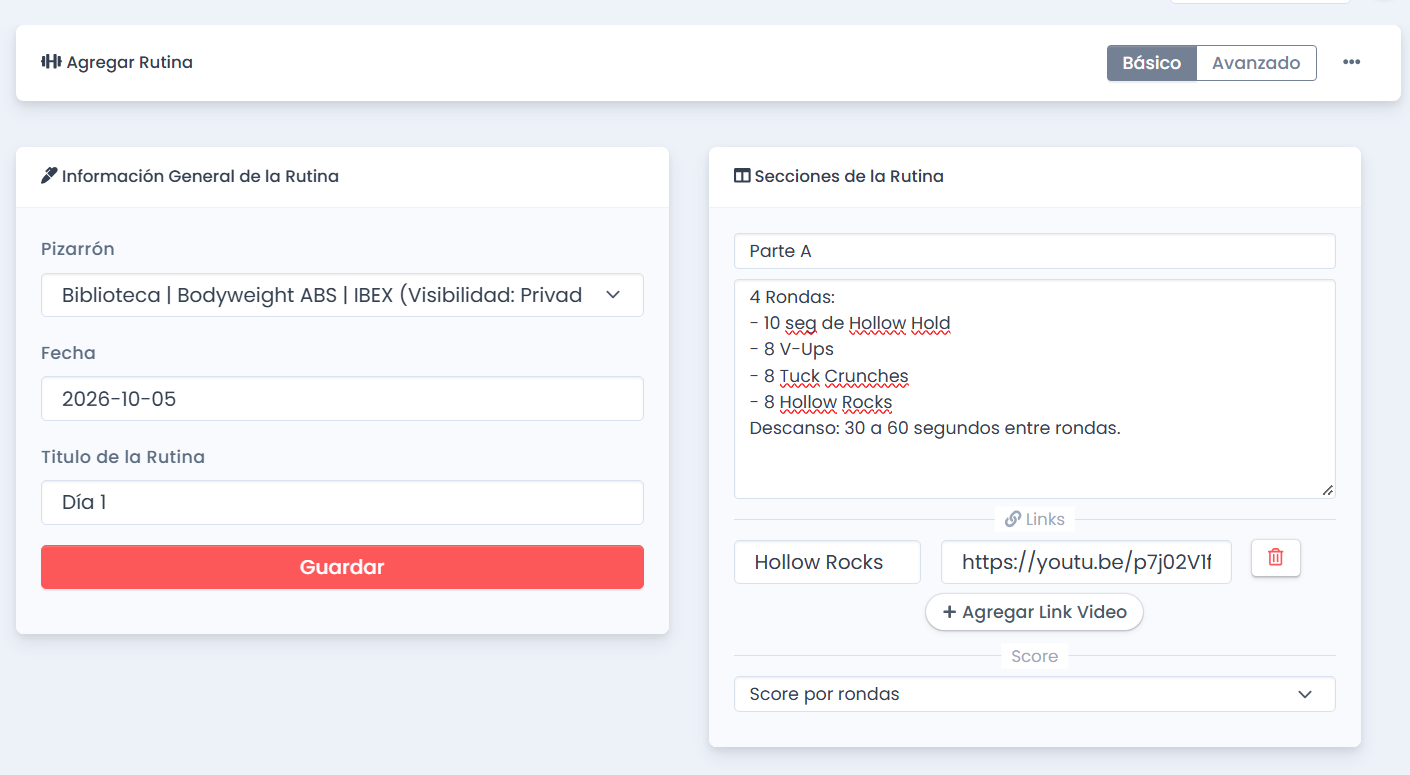Switch to Básico mode
Viewport: 1410px width, 775px height.
point(1151,63)
